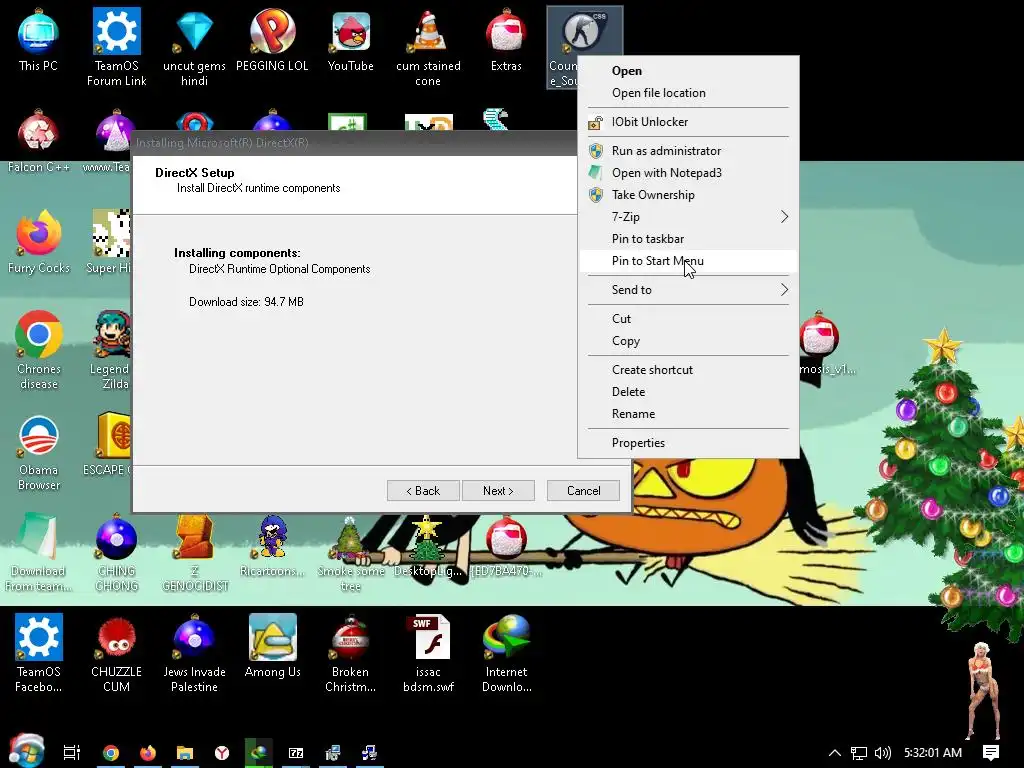1024x768 pixels.
Task: Select the uncut gems hindi diamond icon
Action: tap(194, 46)
